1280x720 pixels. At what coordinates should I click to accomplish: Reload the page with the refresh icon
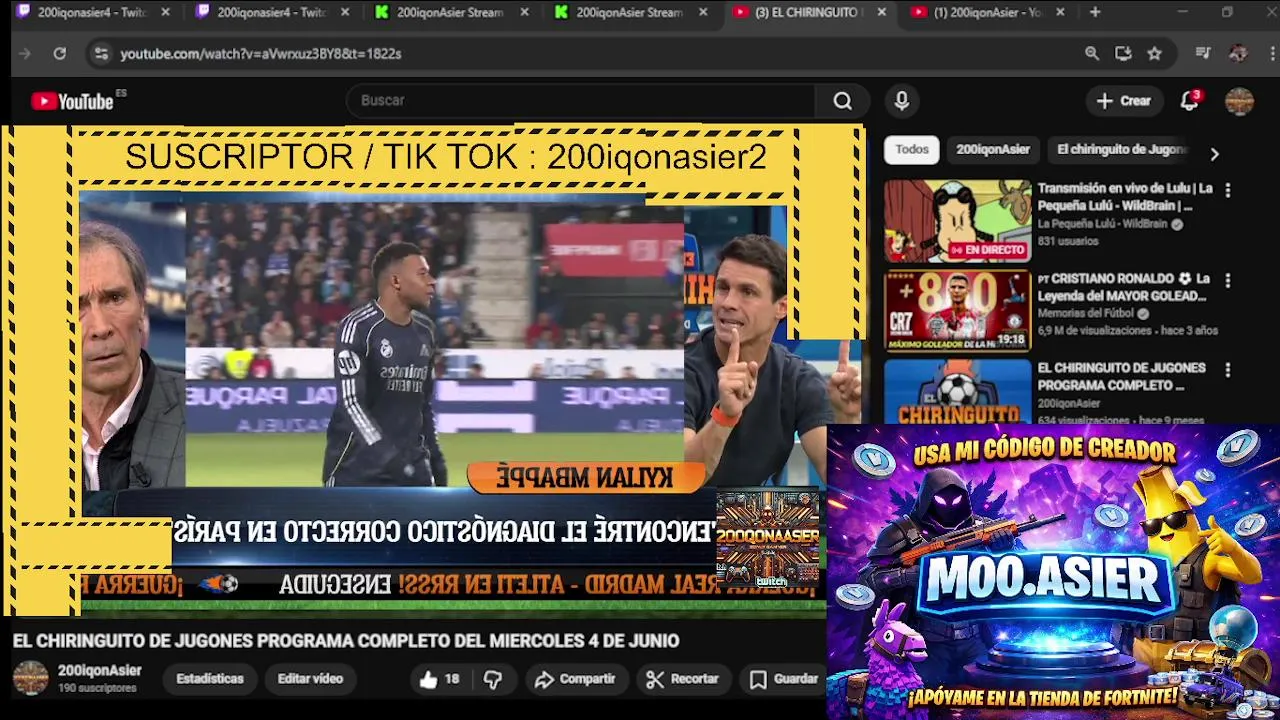click(x=60, y=54)
